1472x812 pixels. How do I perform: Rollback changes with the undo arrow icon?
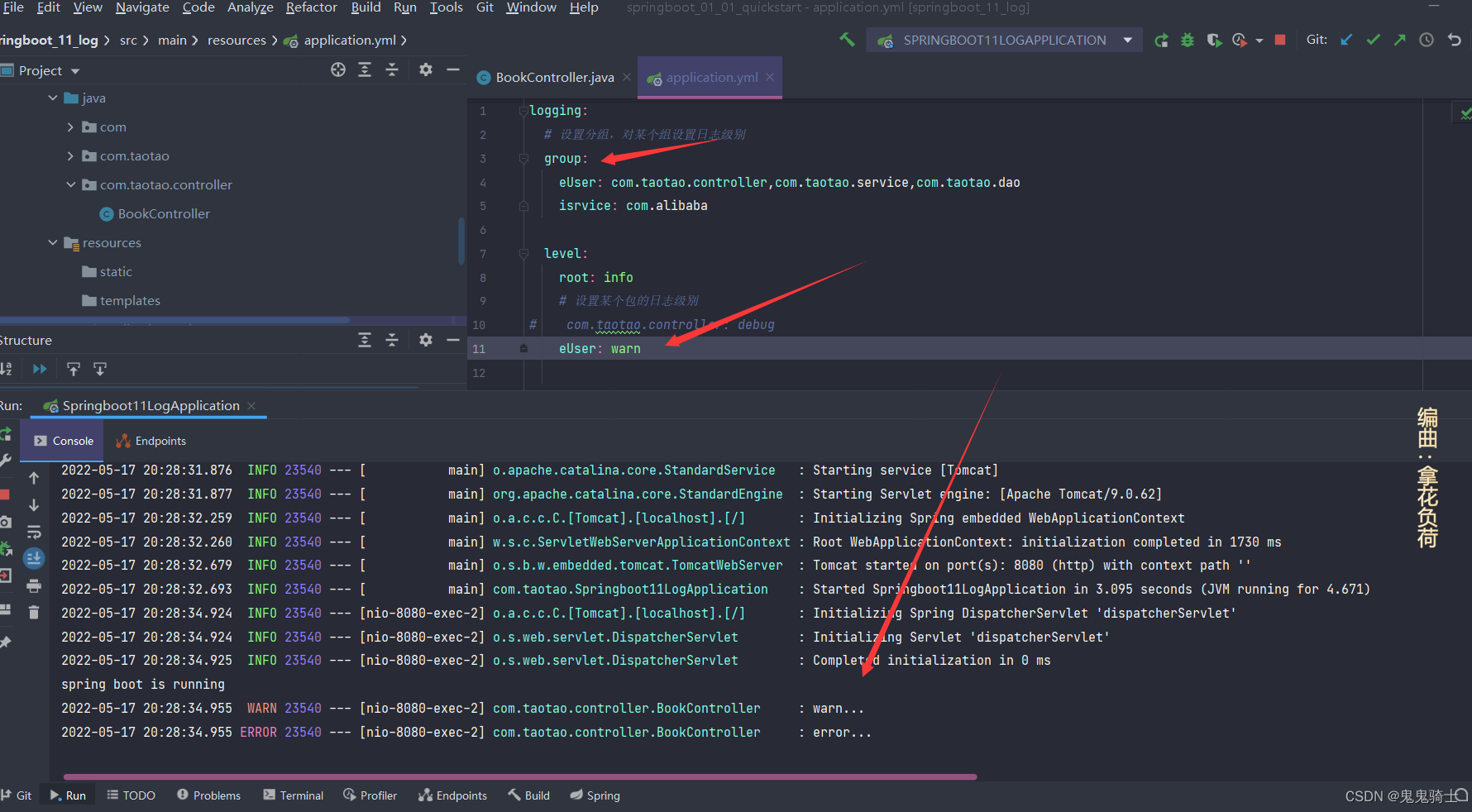tap(1454, 40)
